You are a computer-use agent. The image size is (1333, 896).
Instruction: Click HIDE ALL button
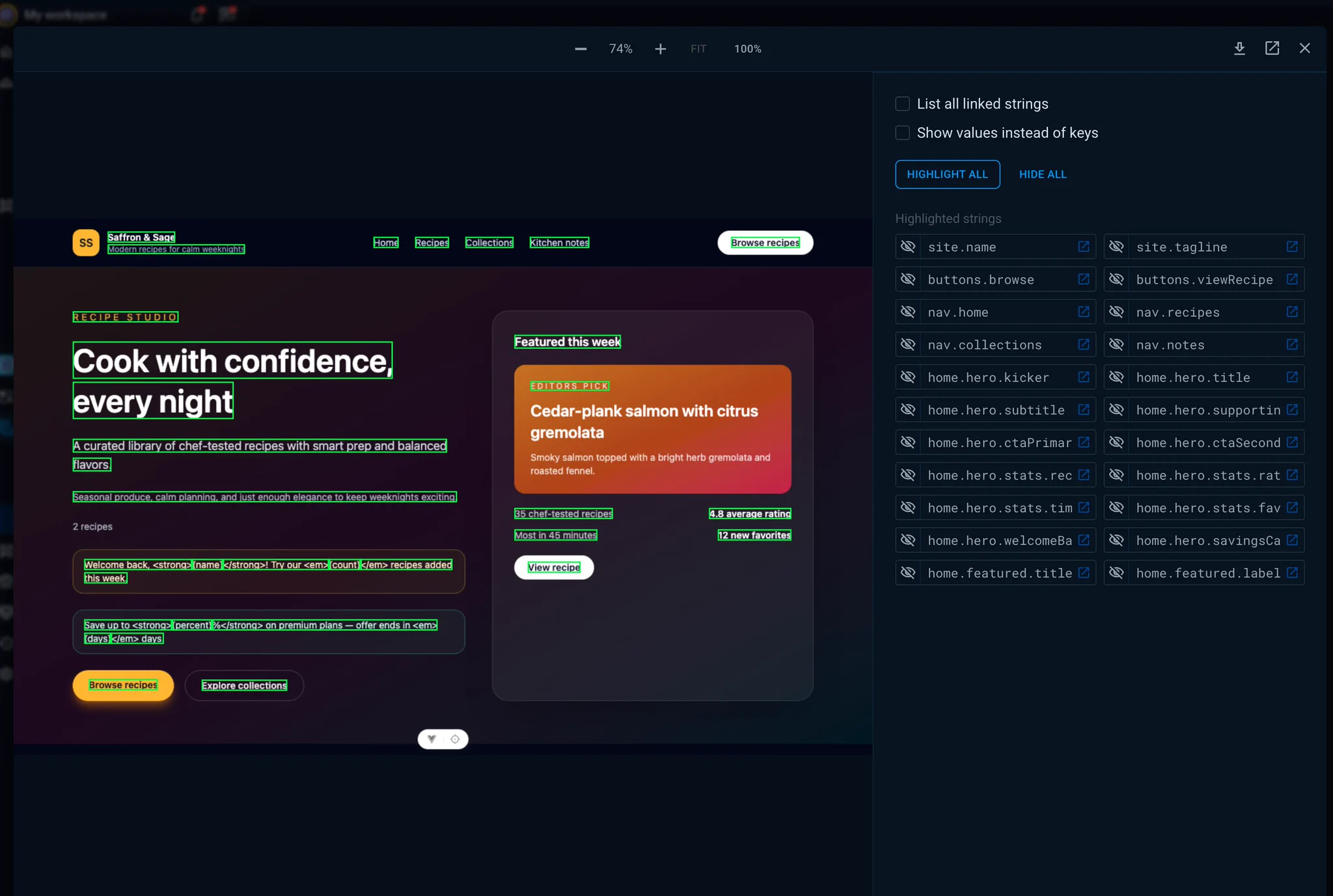(x=1043, y=174)
